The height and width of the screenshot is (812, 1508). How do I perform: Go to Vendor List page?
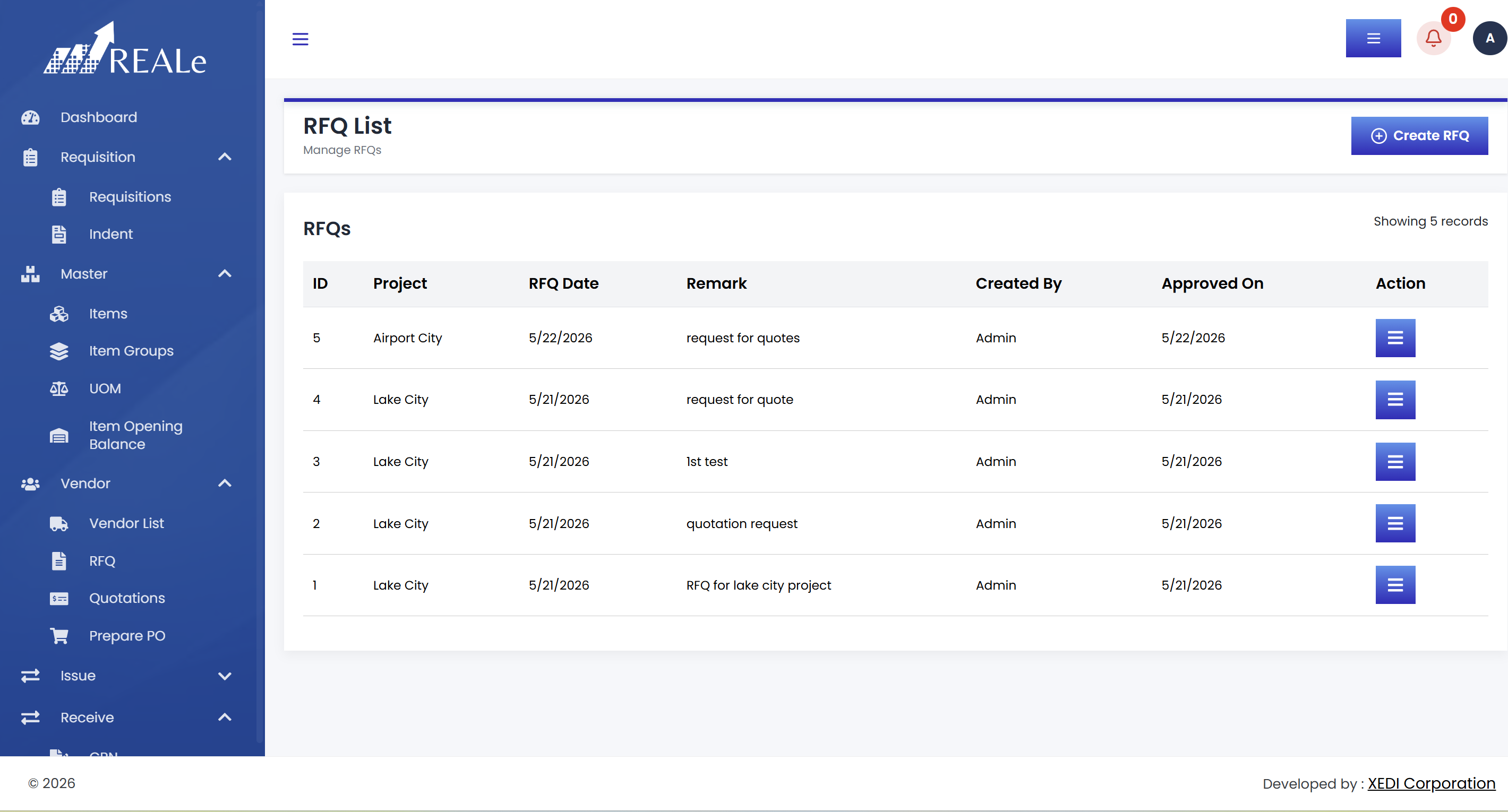[126, 524]
